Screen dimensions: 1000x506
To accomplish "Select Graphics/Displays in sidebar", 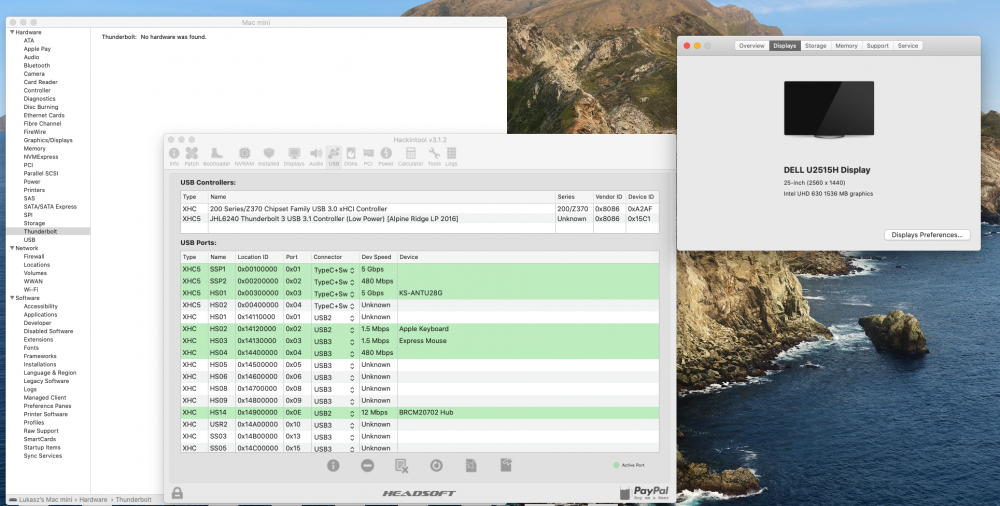I will coord(48,140).
